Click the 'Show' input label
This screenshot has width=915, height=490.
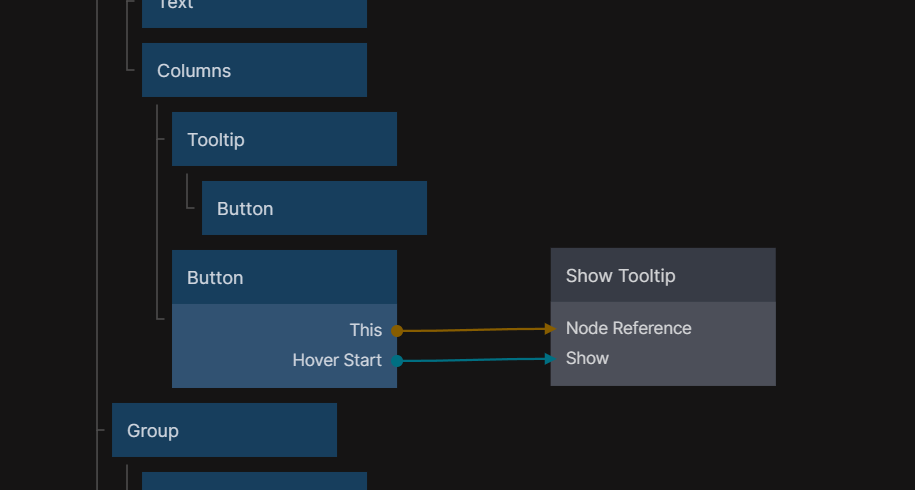coord(587,358)
